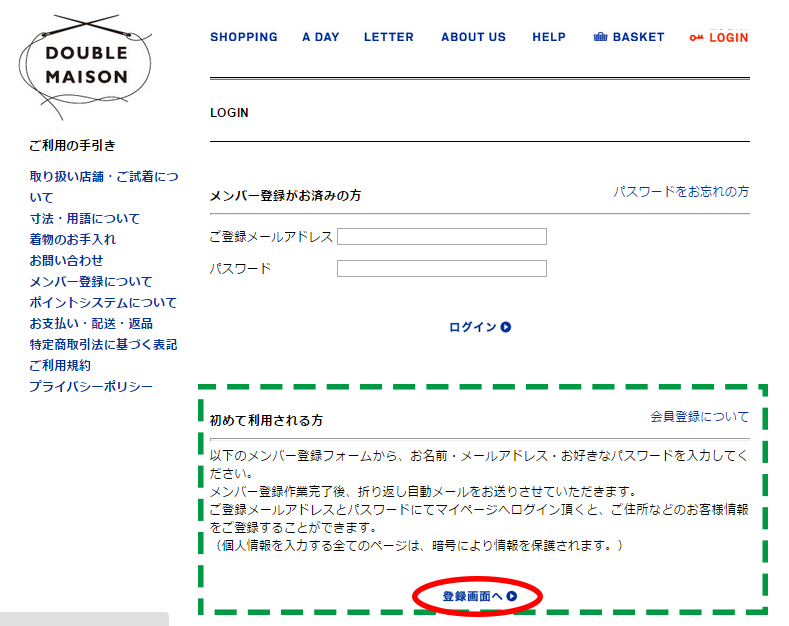Go to the LETTER section
Image resolution: width=789 pixels, height=626 pixels.
[x=388, y=37]
